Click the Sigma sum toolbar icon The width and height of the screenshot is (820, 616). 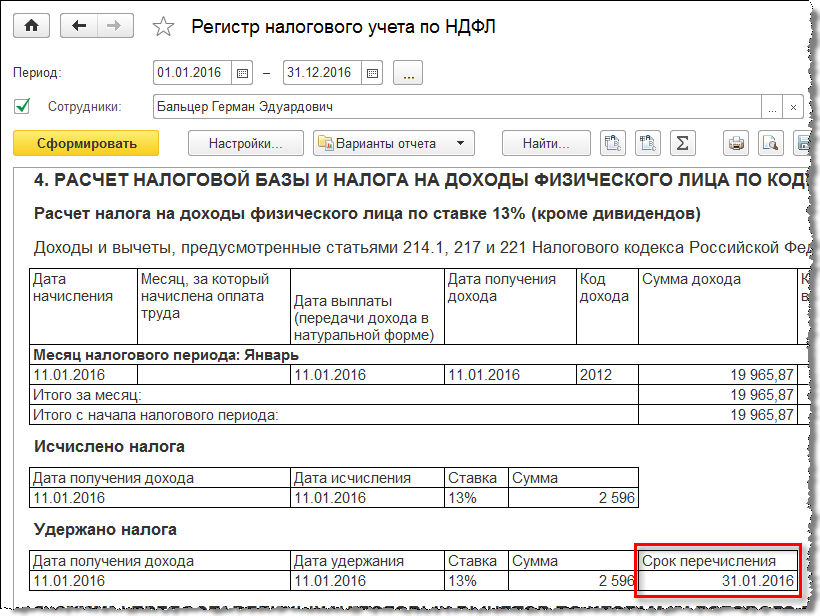pyautogui.click(x=682, y=143)
